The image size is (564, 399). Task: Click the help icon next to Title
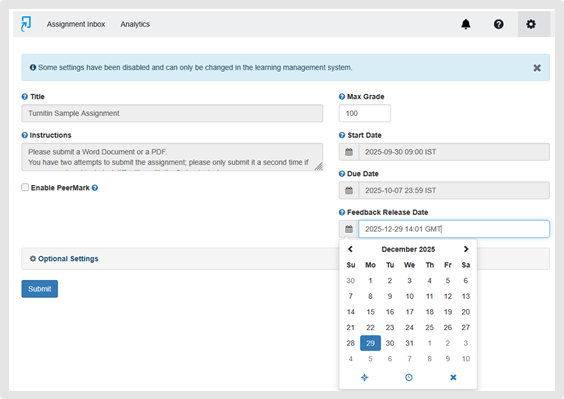tap(24, 96)
